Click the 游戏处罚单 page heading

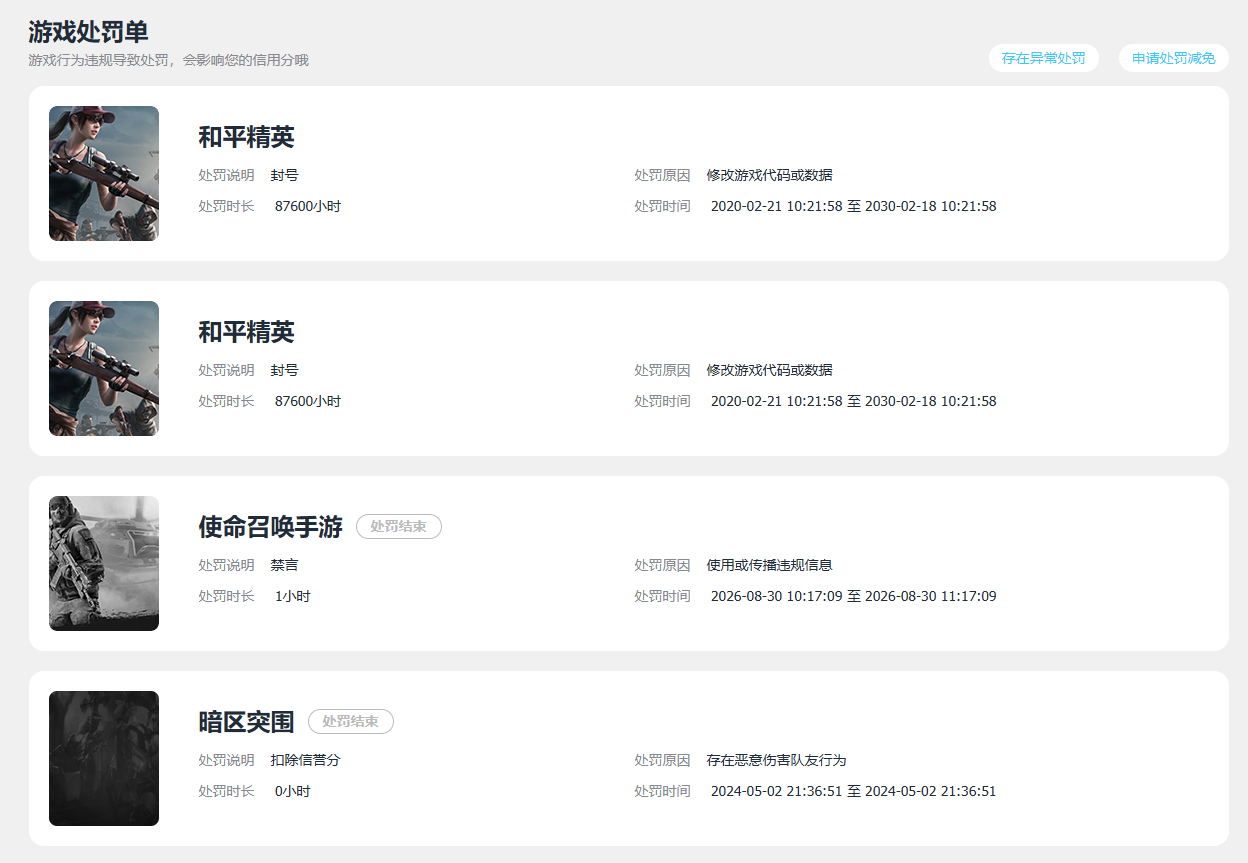point(88,31)
